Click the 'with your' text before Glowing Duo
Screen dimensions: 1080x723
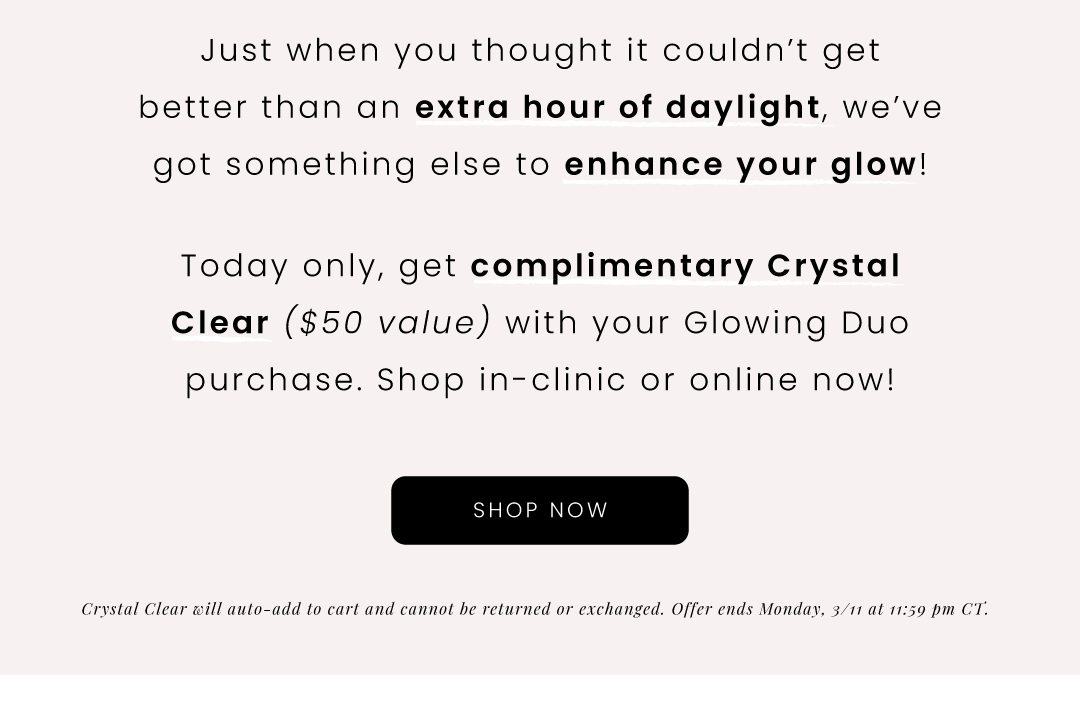pos(588,324)
